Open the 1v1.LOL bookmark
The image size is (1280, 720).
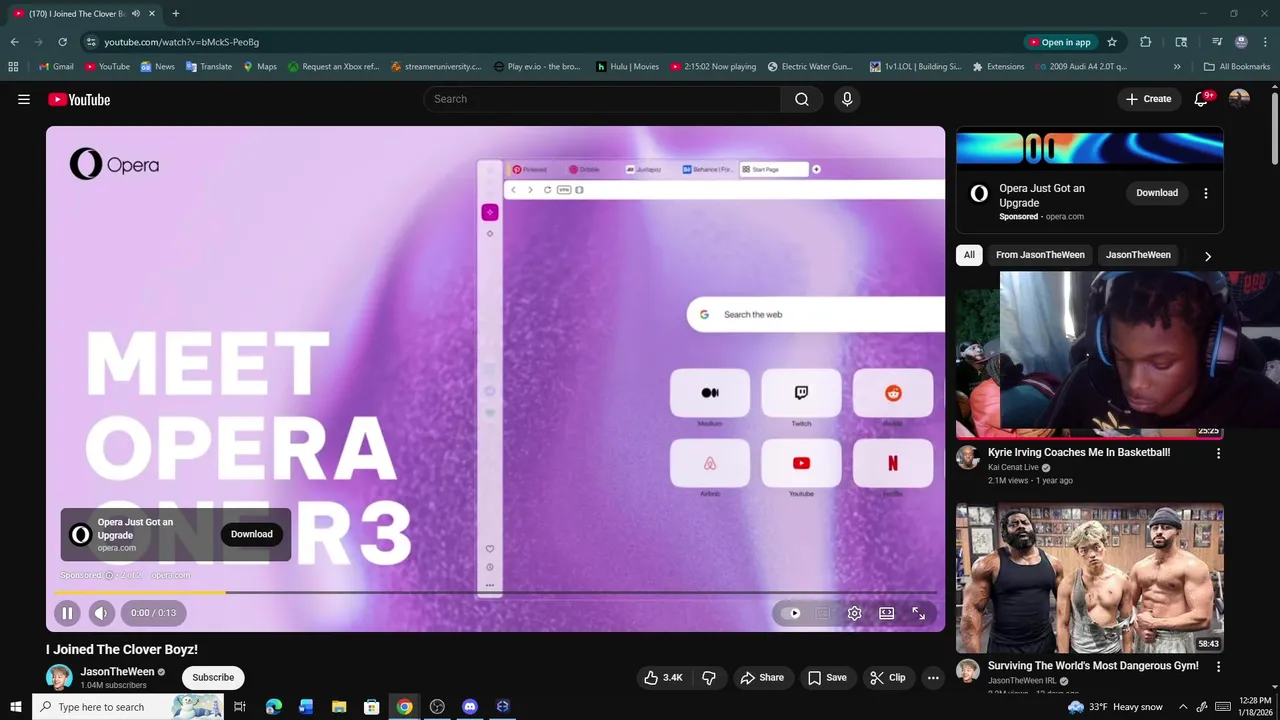(x=915, y=67)
